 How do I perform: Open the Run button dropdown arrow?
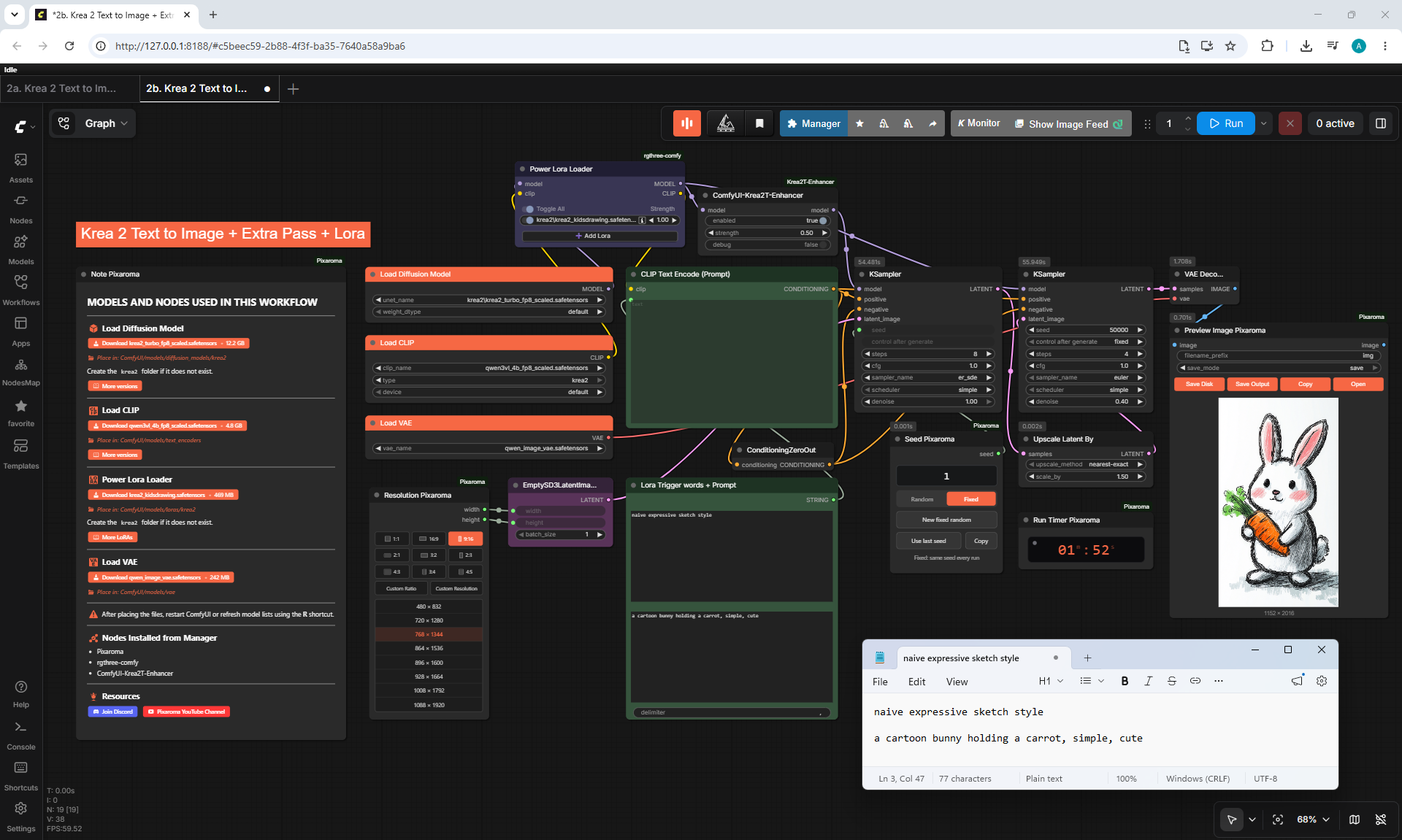pos(1263,123)
